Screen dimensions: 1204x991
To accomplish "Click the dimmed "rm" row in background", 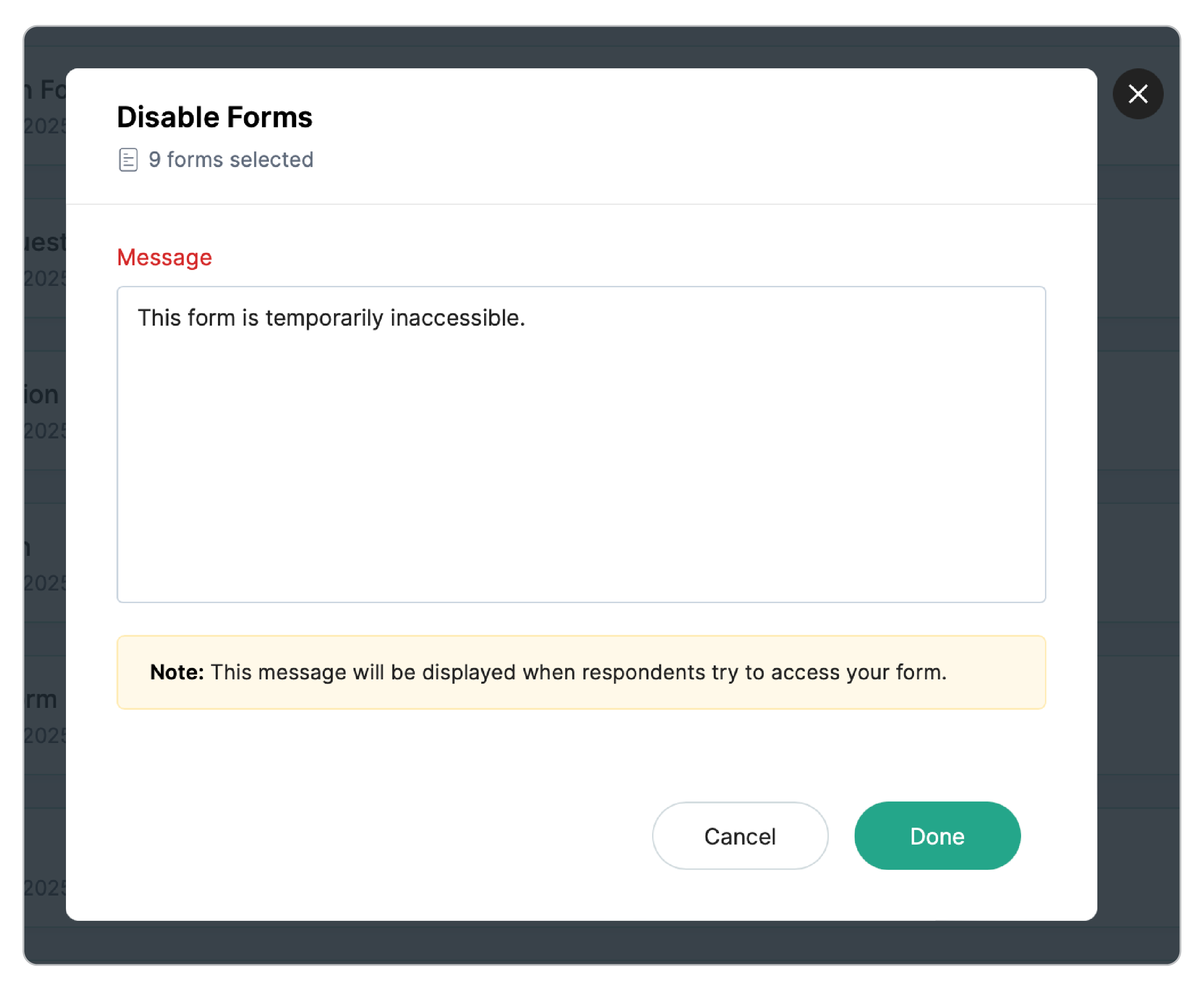I will click(x=41, y=700).
